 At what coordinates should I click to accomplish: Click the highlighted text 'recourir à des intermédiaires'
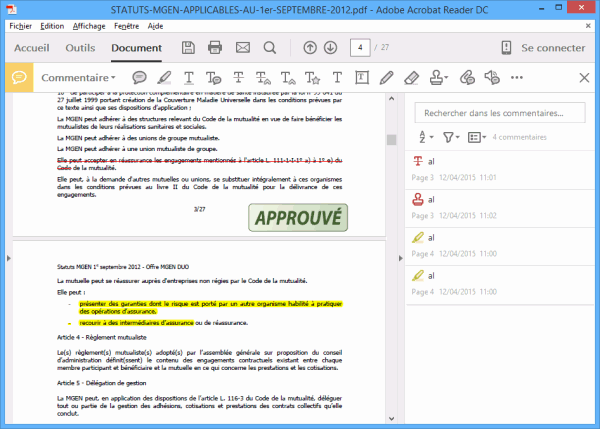click(136, 323)
